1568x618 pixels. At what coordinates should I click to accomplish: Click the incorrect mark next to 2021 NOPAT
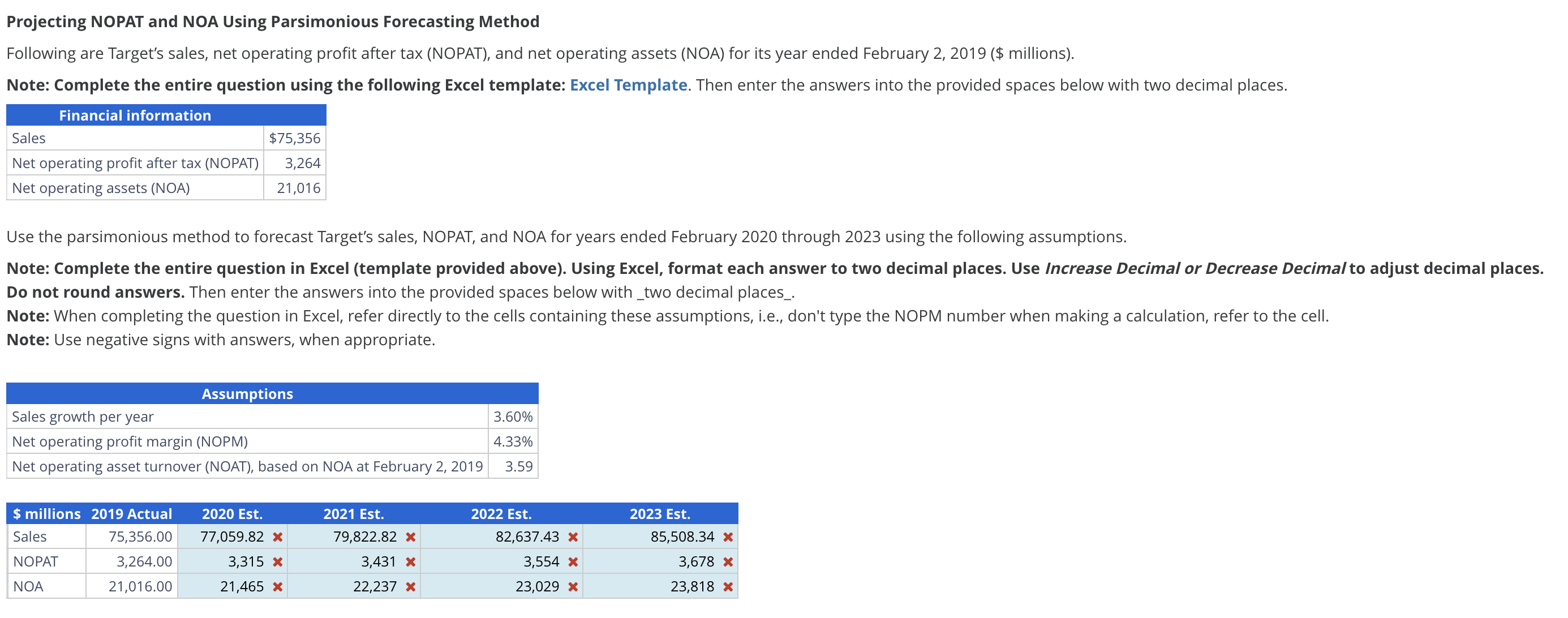click(411, 562)
